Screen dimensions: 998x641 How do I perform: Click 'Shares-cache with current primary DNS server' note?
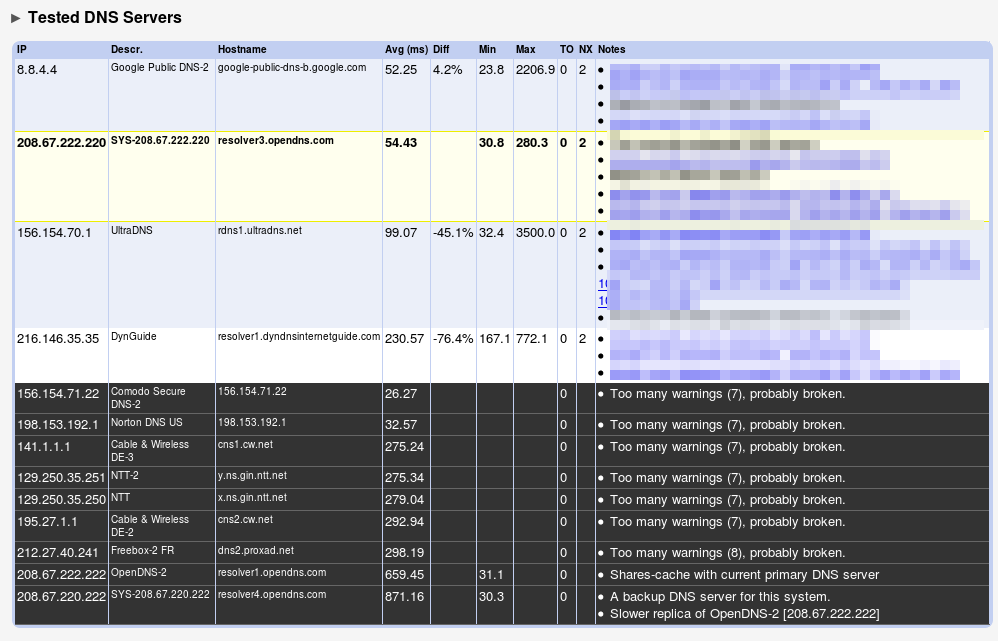point(744,575)
